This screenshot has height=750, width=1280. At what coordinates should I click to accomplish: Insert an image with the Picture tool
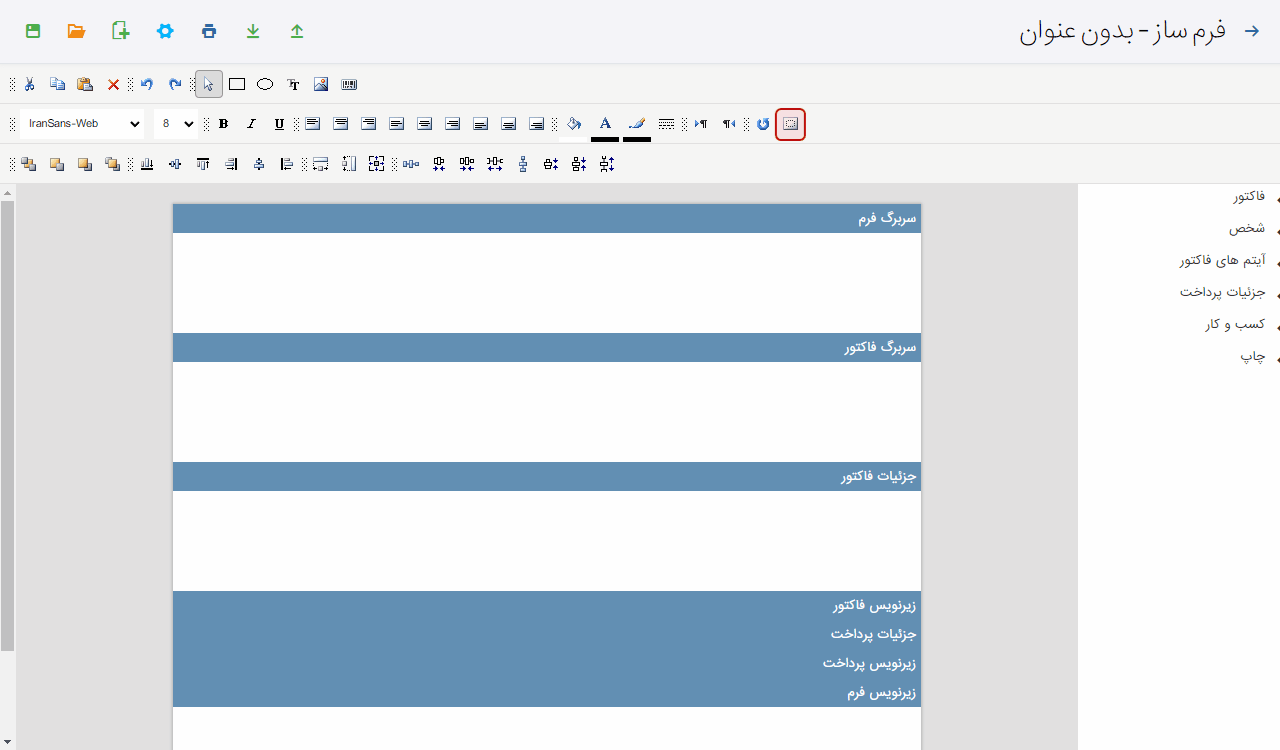pos(321,84)
